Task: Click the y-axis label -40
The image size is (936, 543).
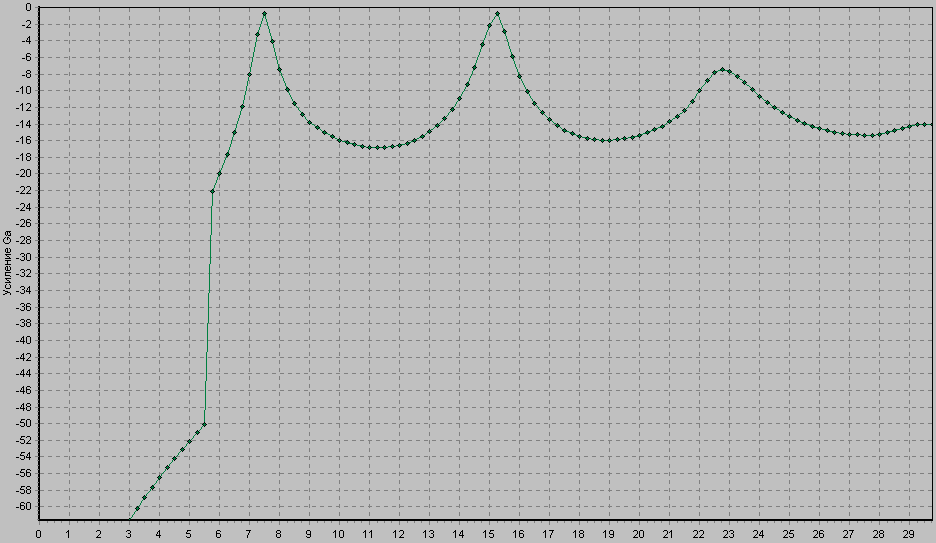Action: 22,340
